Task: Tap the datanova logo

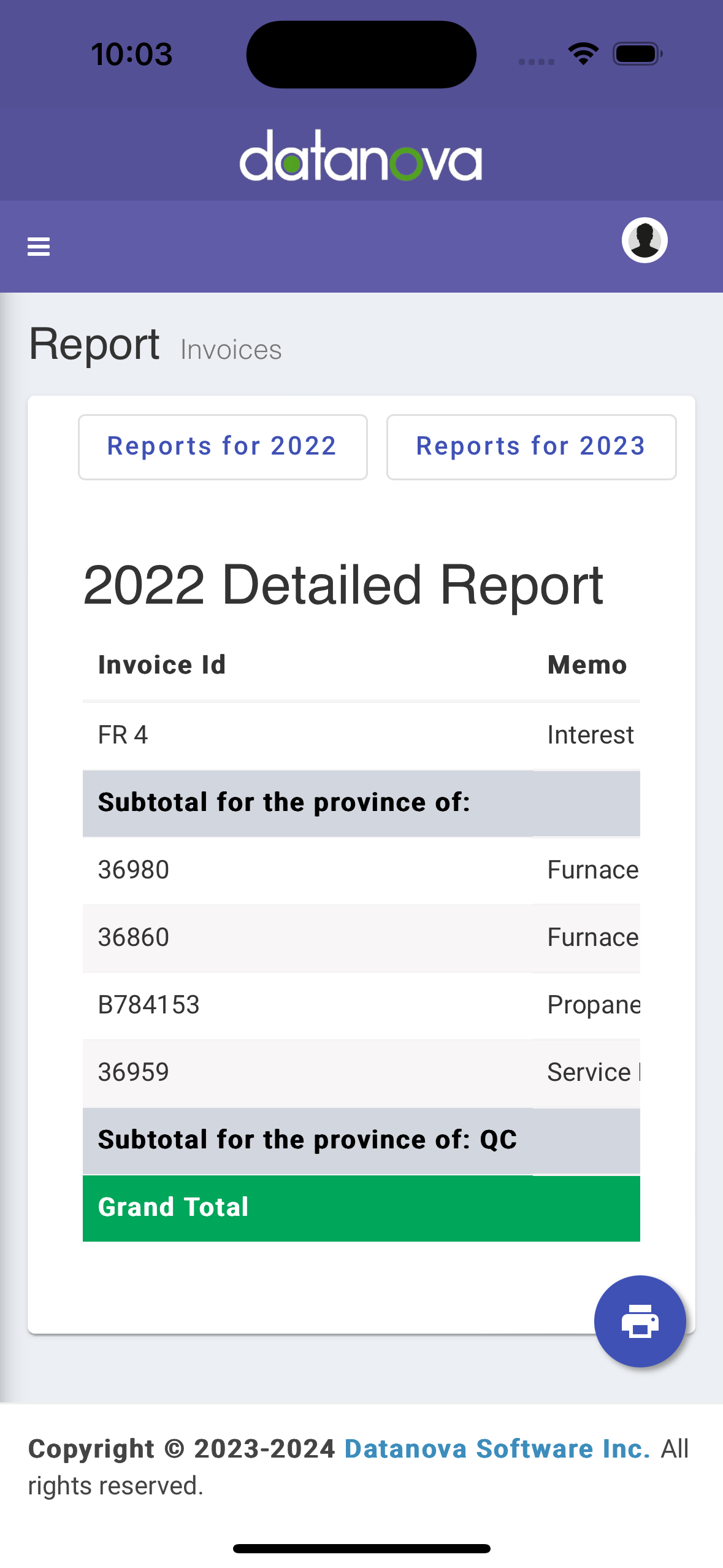Action: tap(361, 155)
